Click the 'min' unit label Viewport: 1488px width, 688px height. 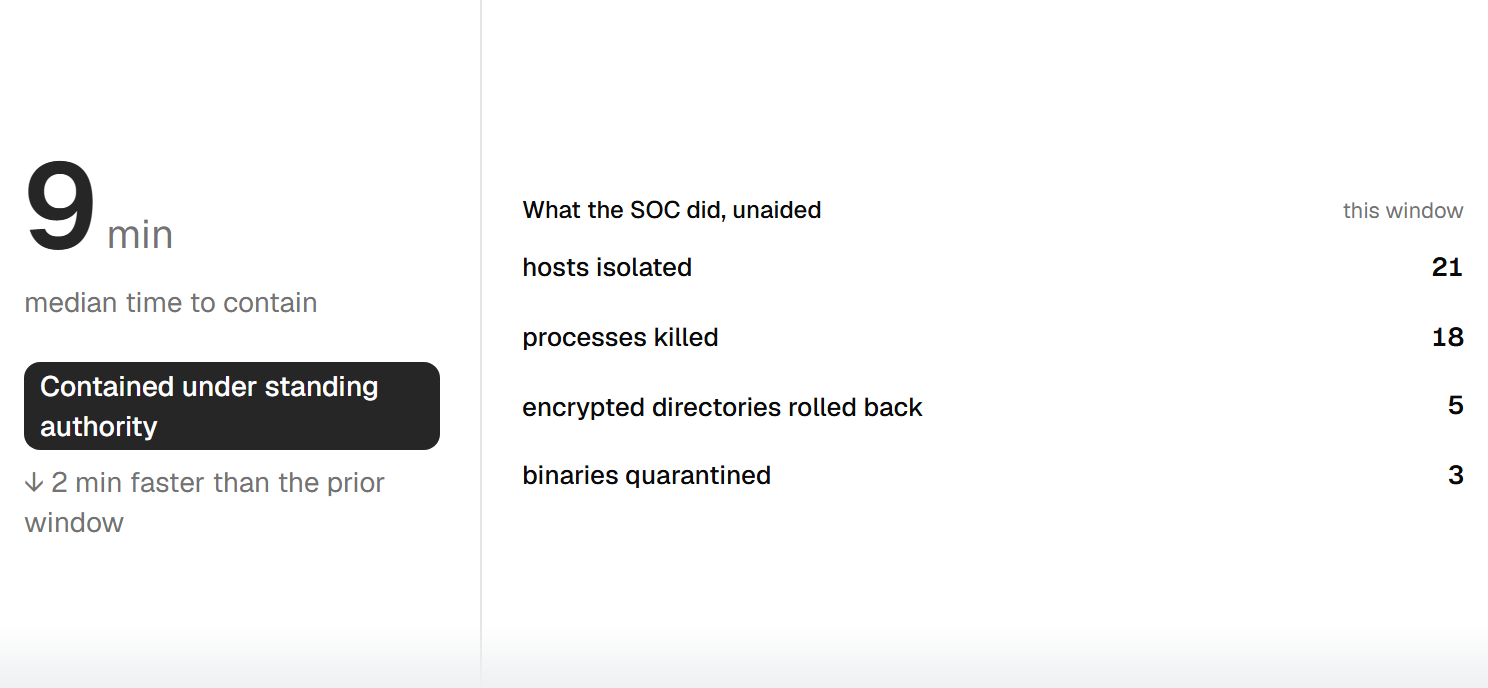pos(140,236)
